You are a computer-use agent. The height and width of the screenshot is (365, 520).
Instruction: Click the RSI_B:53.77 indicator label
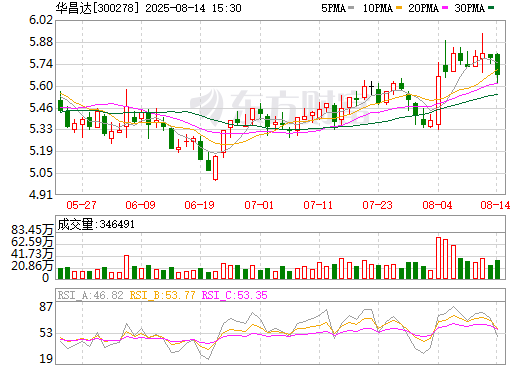(x=162, y=295)
